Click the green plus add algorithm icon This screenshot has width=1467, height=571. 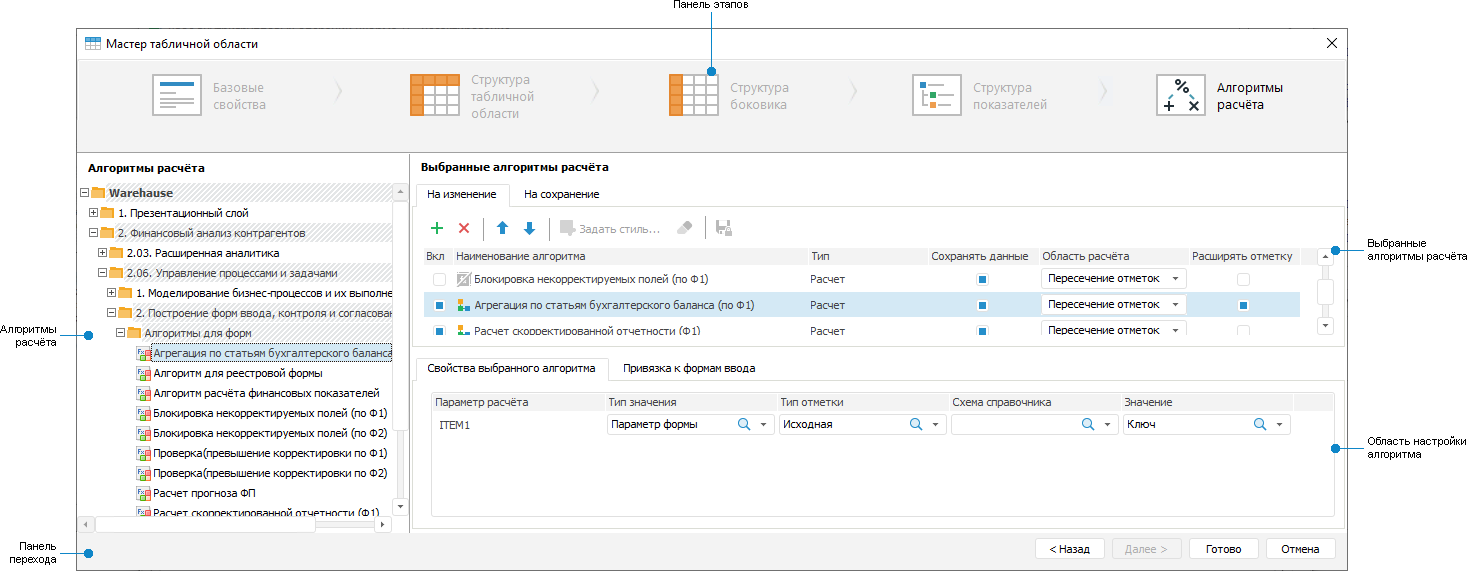(436, 228)
